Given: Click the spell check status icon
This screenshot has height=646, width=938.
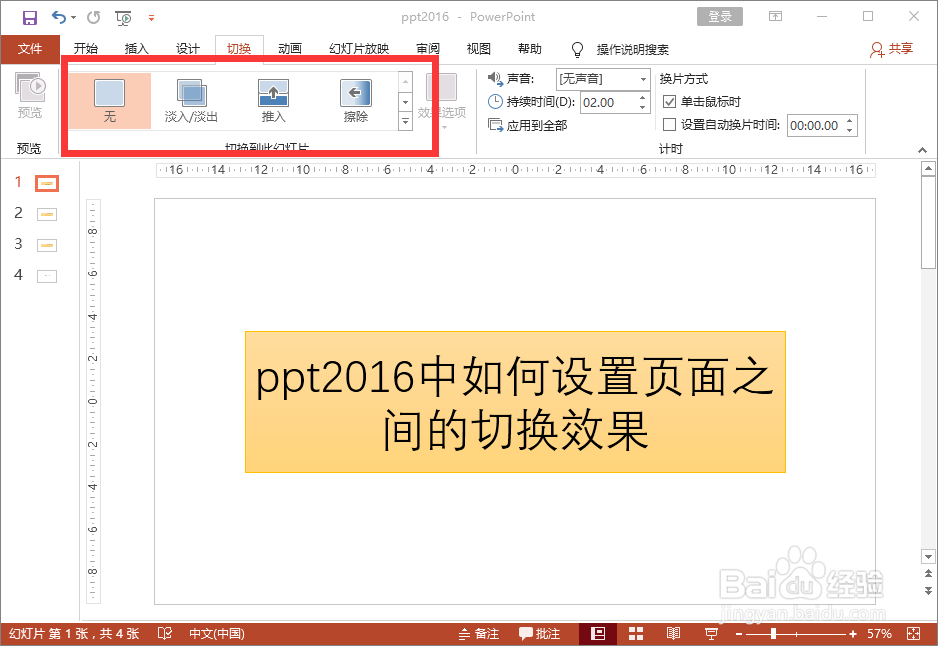Looking at the screenshot, I should (x=165, y=633).
